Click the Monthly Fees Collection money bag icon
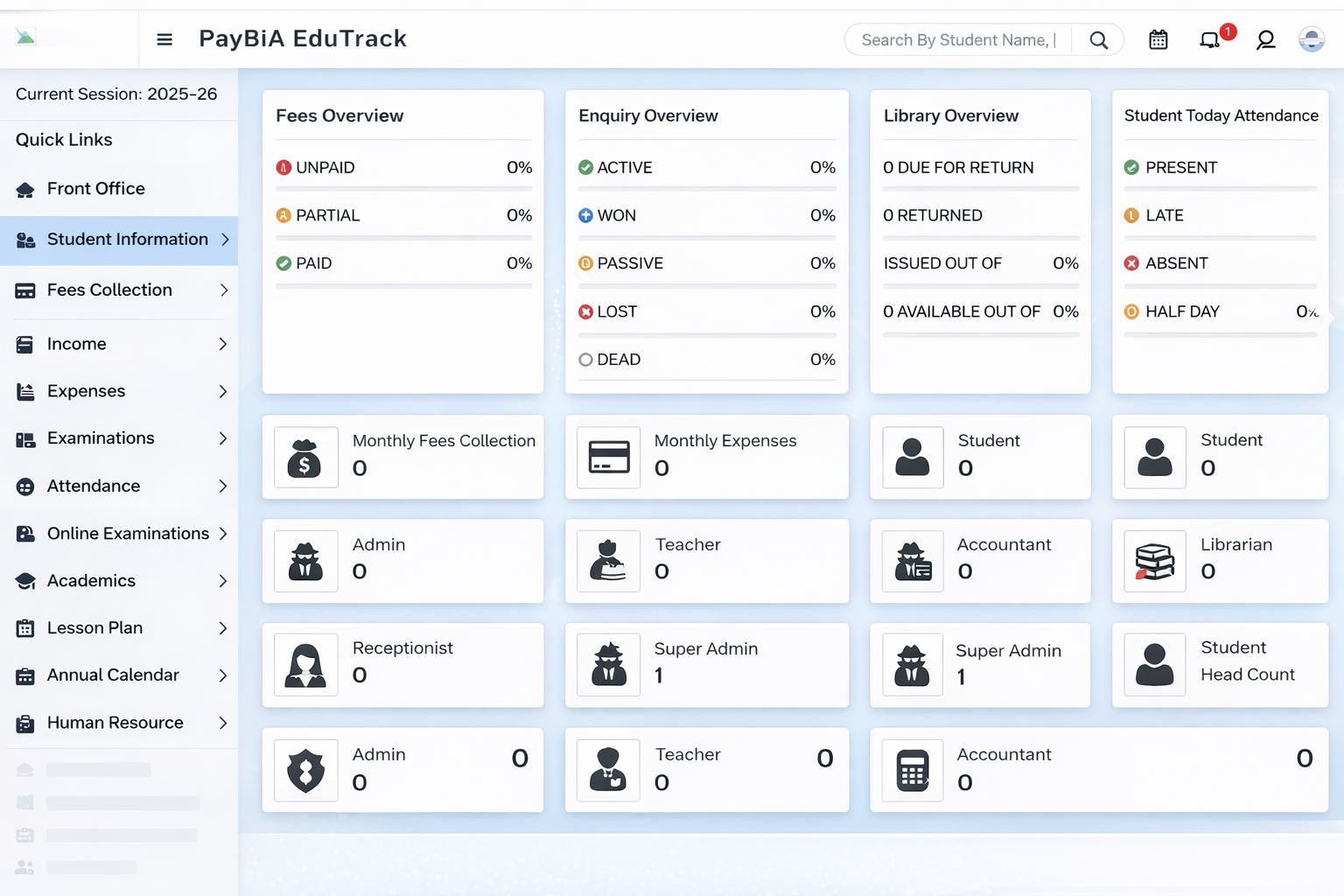The width and height of the screenshot is (1344, 896). coord(305,457)
